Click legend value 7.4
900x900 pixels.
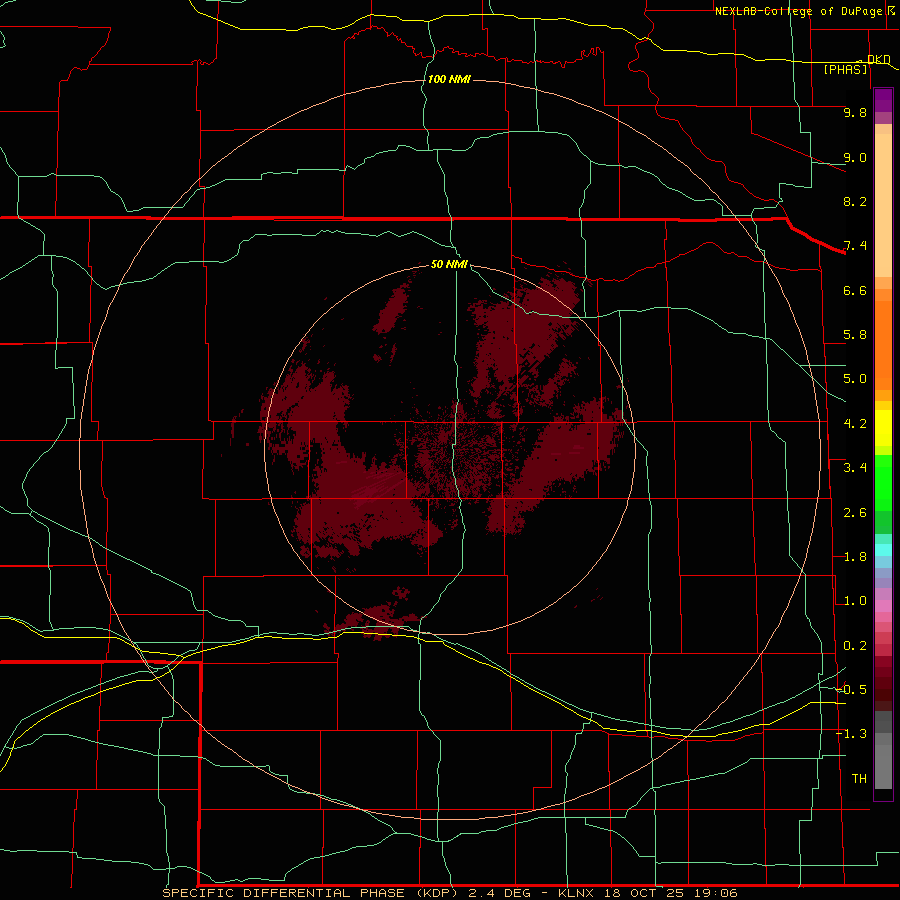(855, 246)
